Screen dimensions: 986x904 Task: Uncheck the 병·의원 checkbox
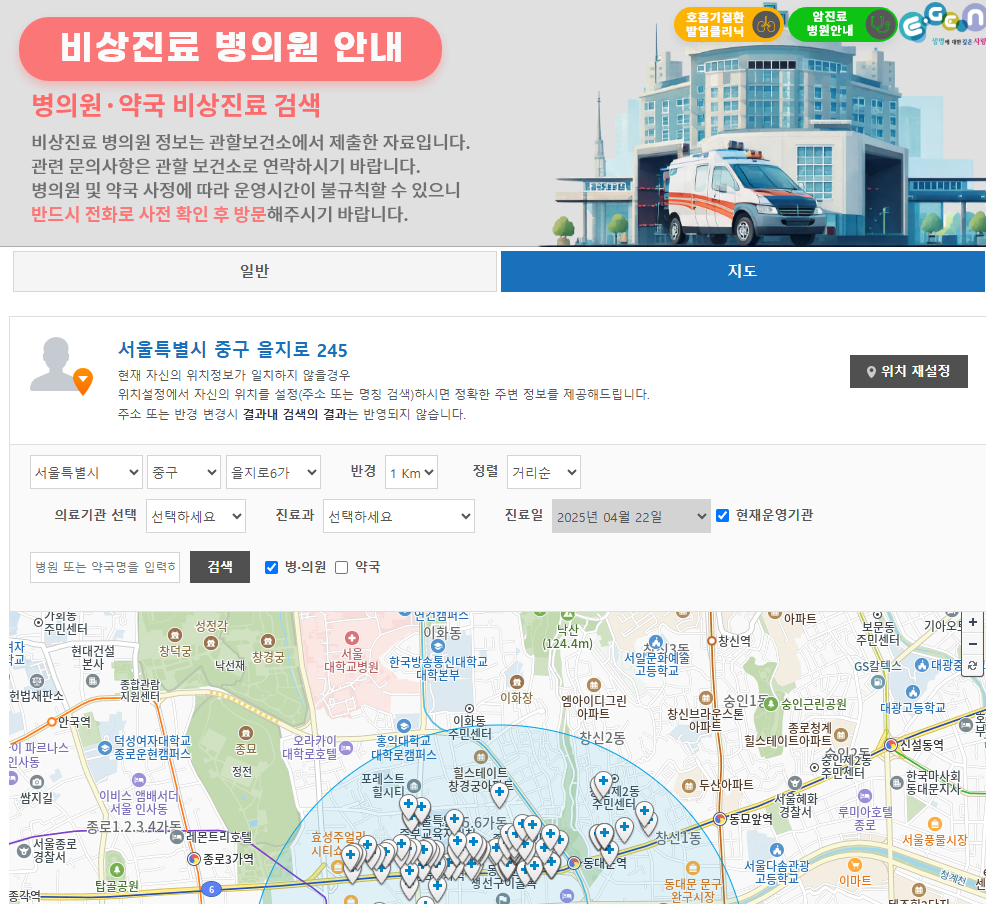tap(272, 568)
